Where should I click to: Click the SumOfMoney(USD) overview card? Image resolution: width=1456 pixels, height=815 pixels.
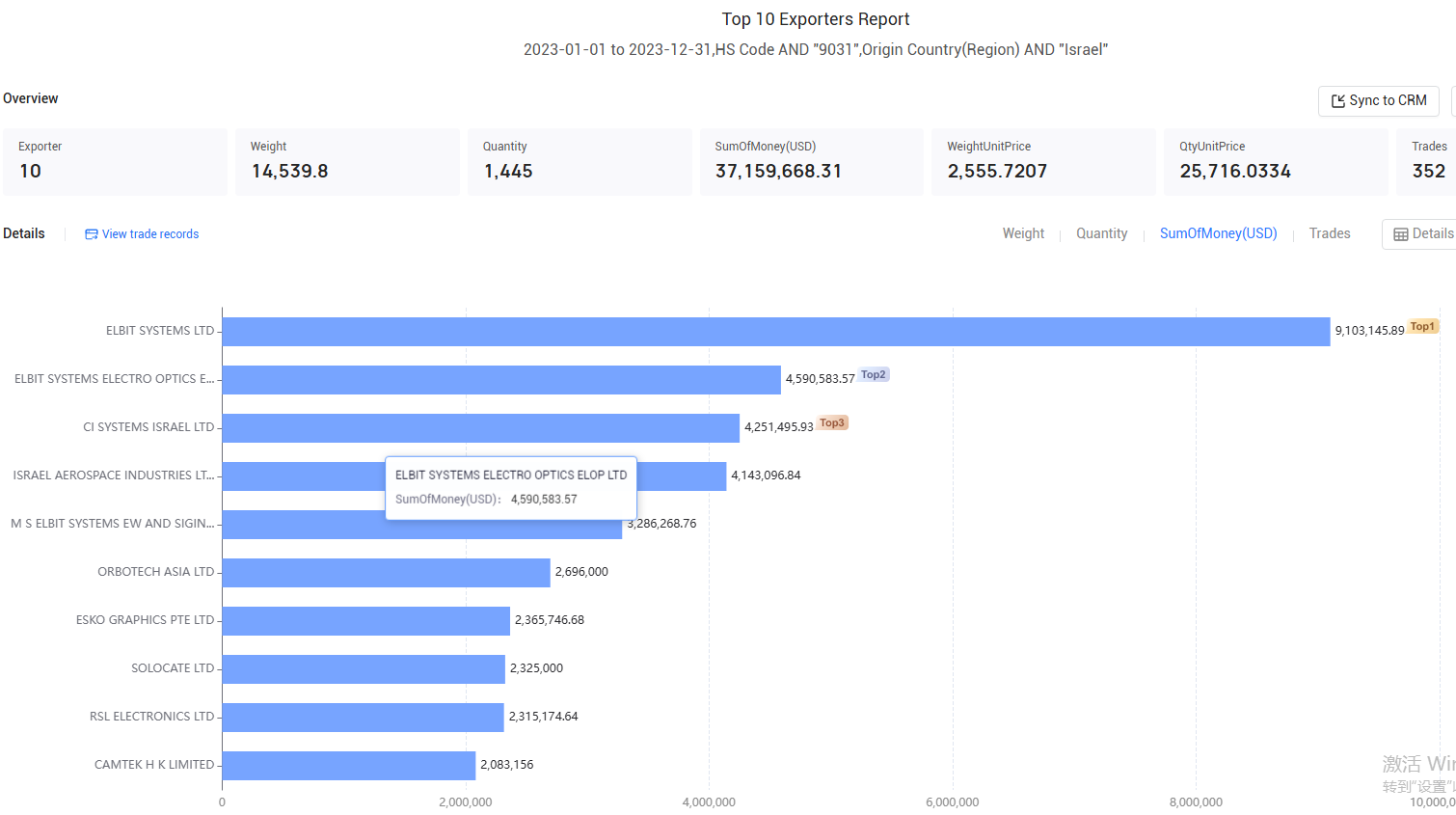click(x=812, y=162)
